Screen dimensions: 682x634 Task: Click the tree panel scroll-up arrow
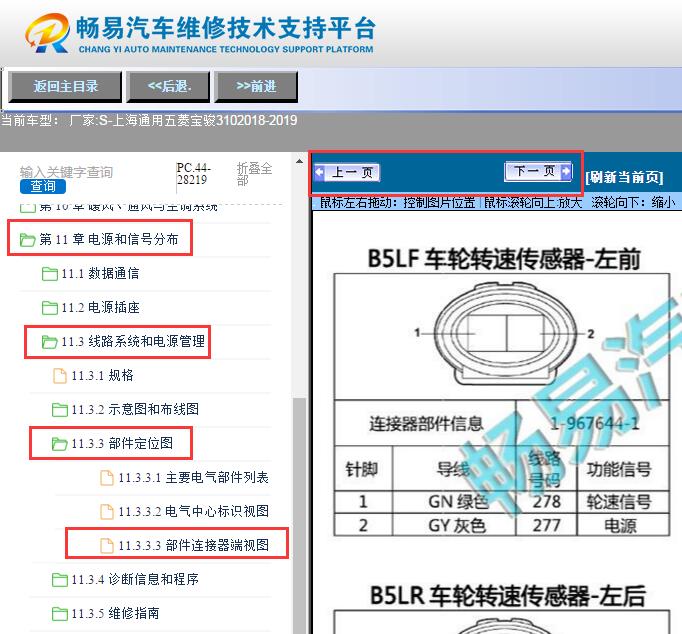299,162
